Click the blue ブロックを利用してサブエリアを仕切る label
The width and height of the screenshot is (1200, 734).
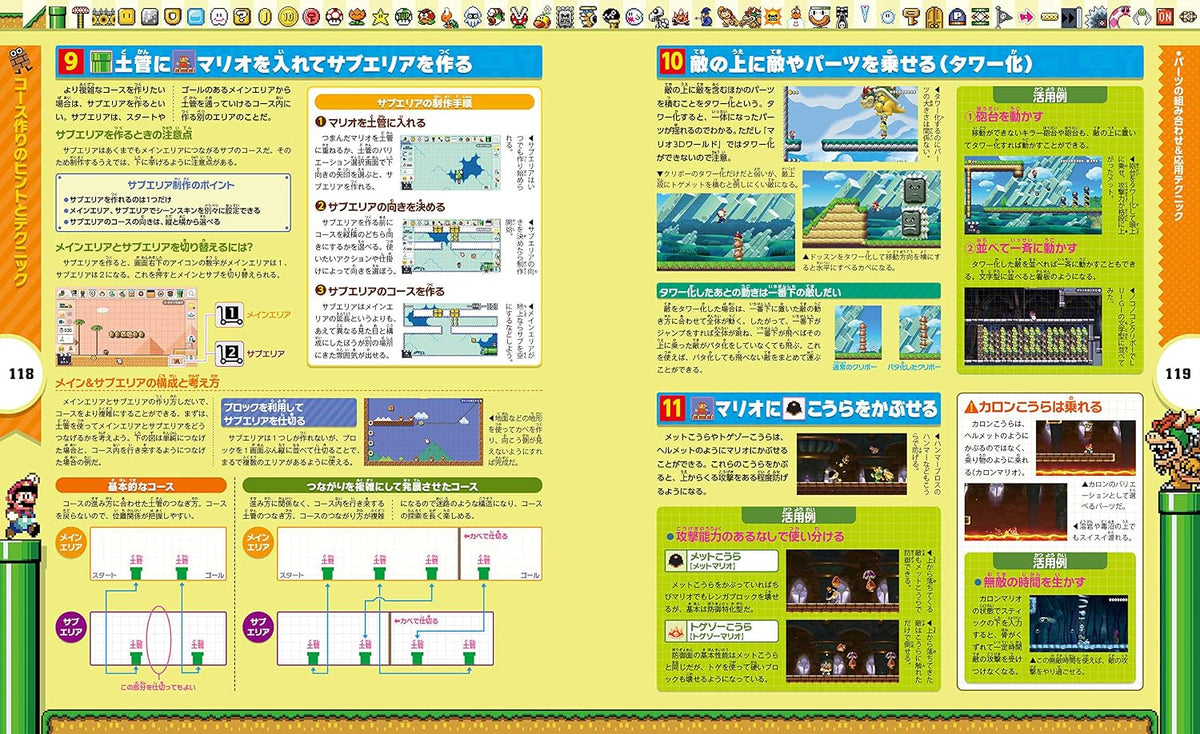288,415
